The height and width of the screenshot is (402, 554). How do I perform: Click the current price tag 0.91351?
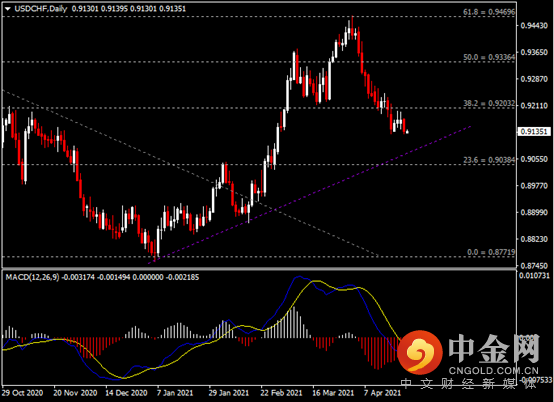[x=534, y=132]
